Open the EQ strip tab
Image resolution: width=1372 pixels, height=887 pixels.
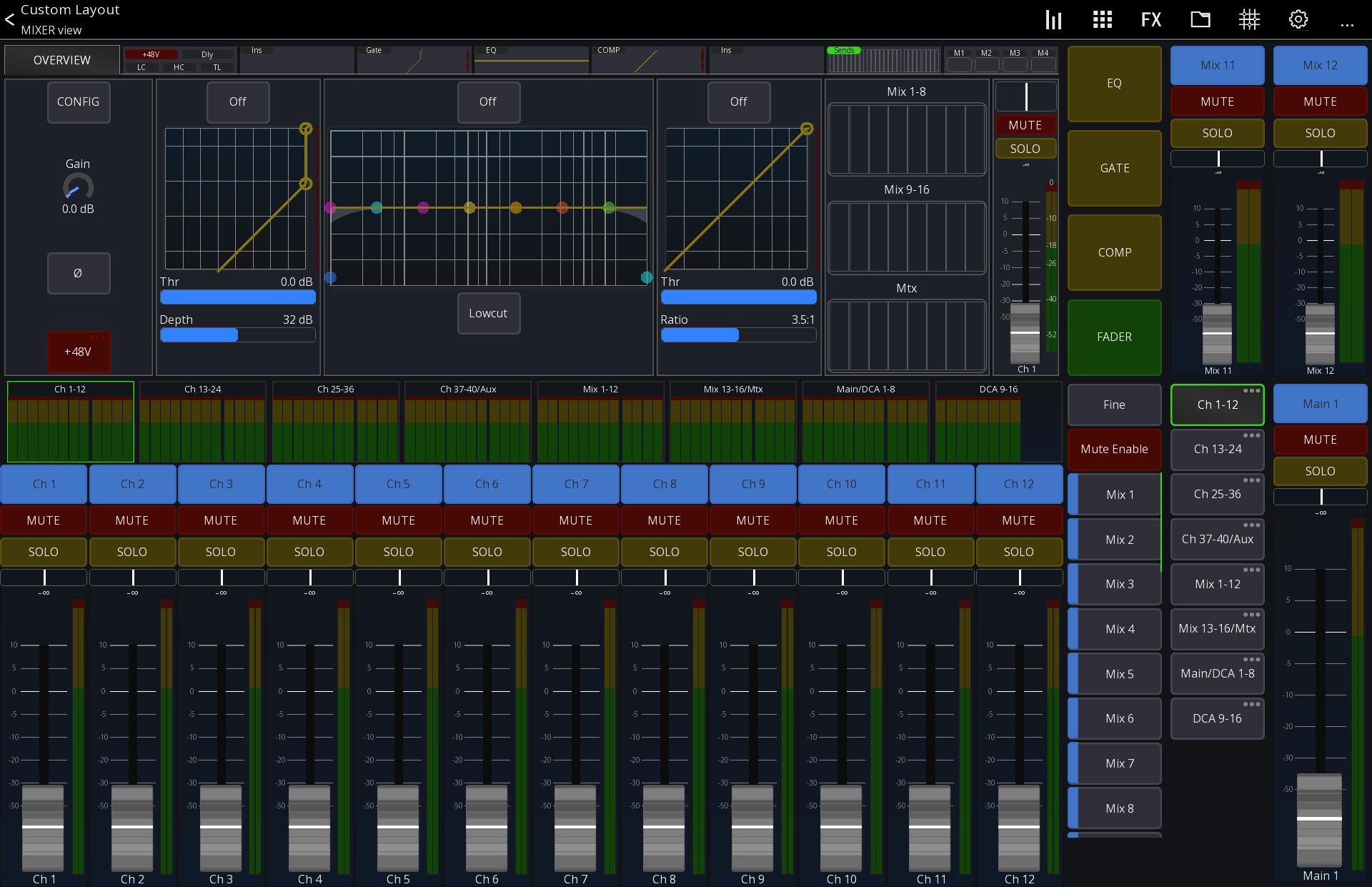pyautogui.click(x=532, y=60)
